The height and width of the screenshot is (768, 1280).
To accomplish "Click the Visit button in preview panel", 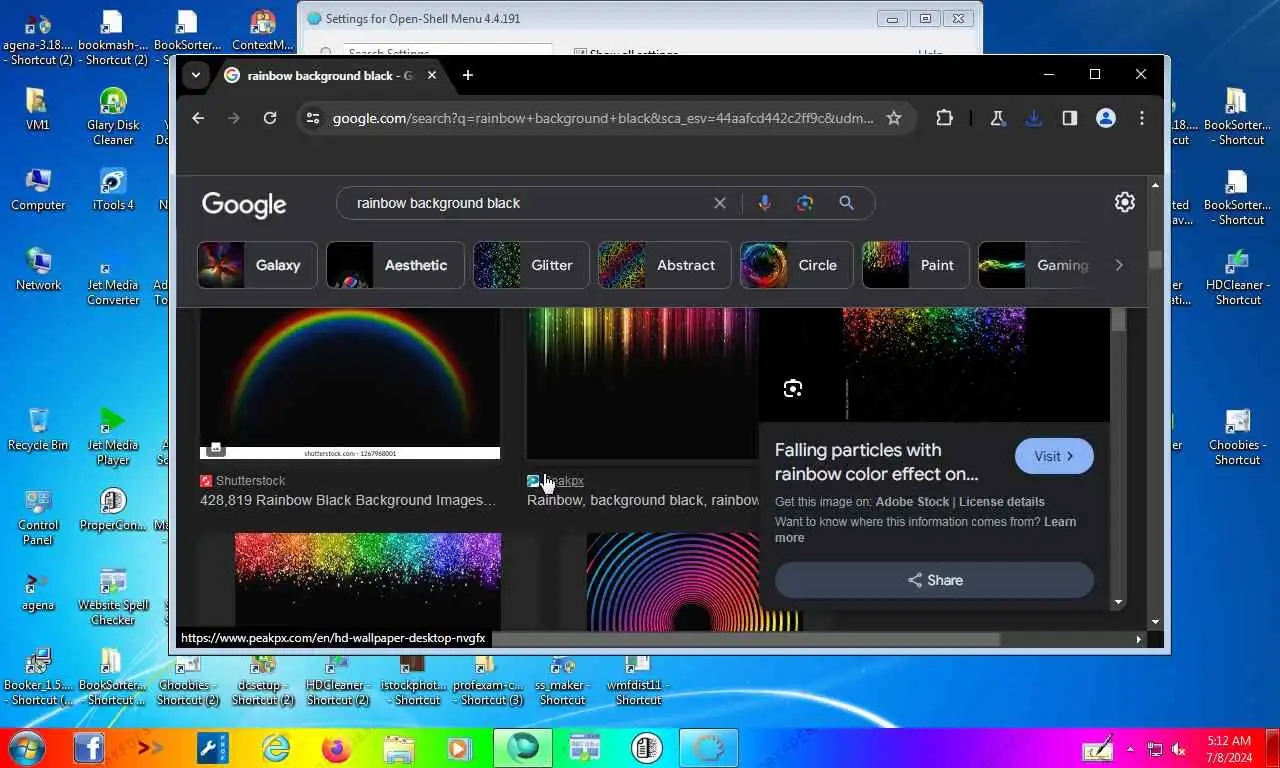I will (1054, 456).
